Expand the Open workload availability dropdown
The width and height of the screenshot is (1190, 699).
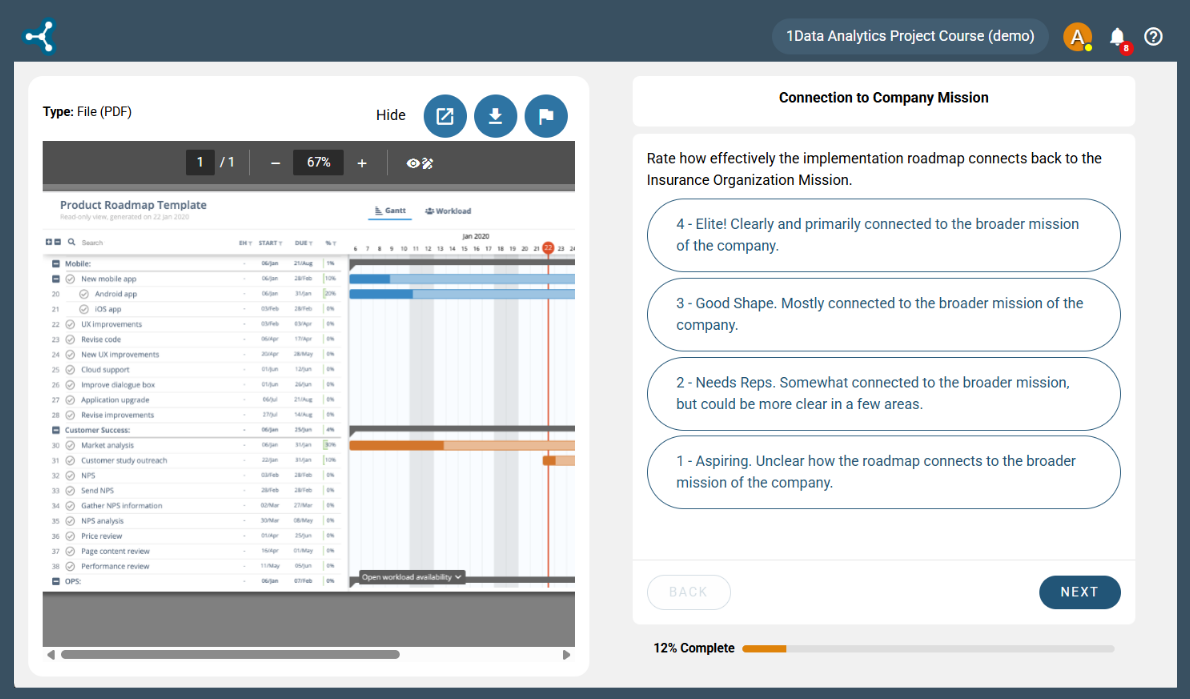412,577
